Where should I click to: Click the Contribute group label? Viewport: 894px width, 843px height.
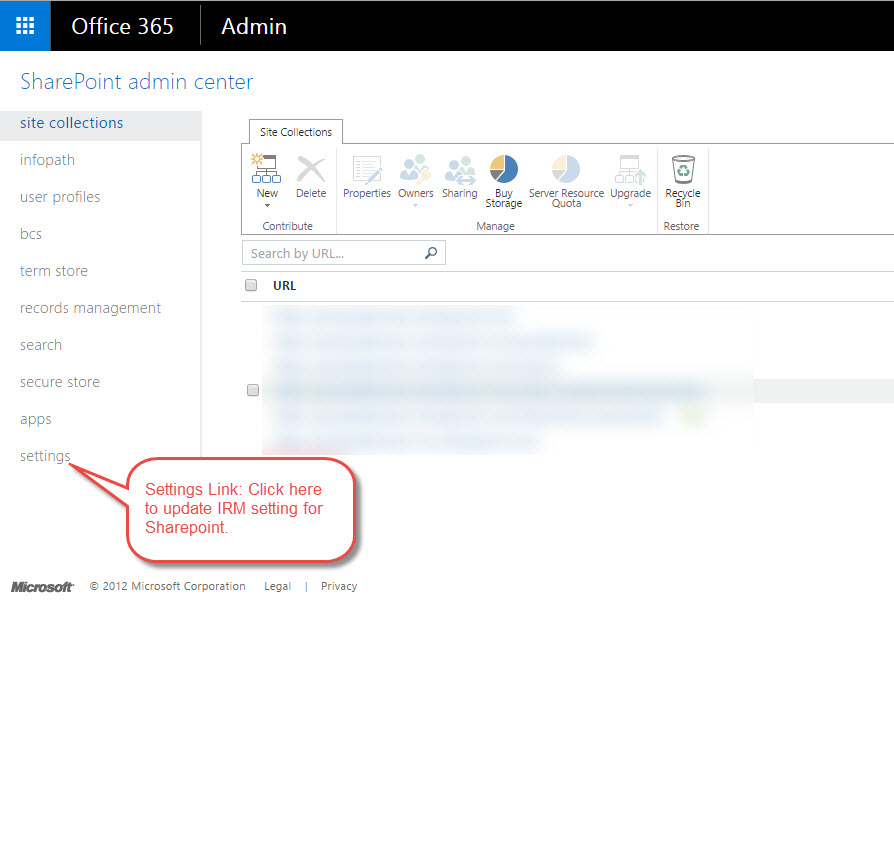(287, 226)
